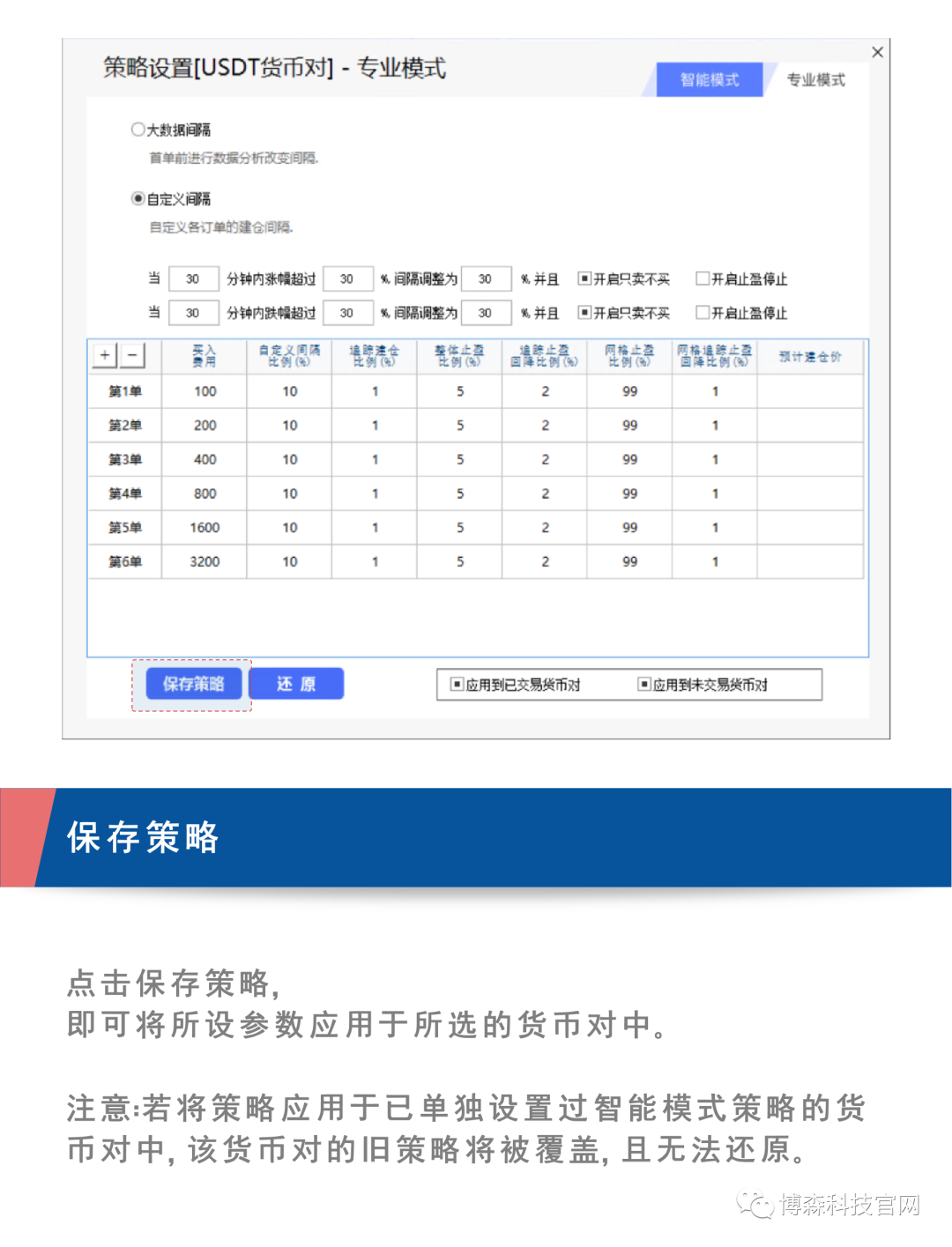Toggle 开启只卖不买 in the 涨幅 row
Viewport: 952px width, 1247px height.
[x=584, y=278]
